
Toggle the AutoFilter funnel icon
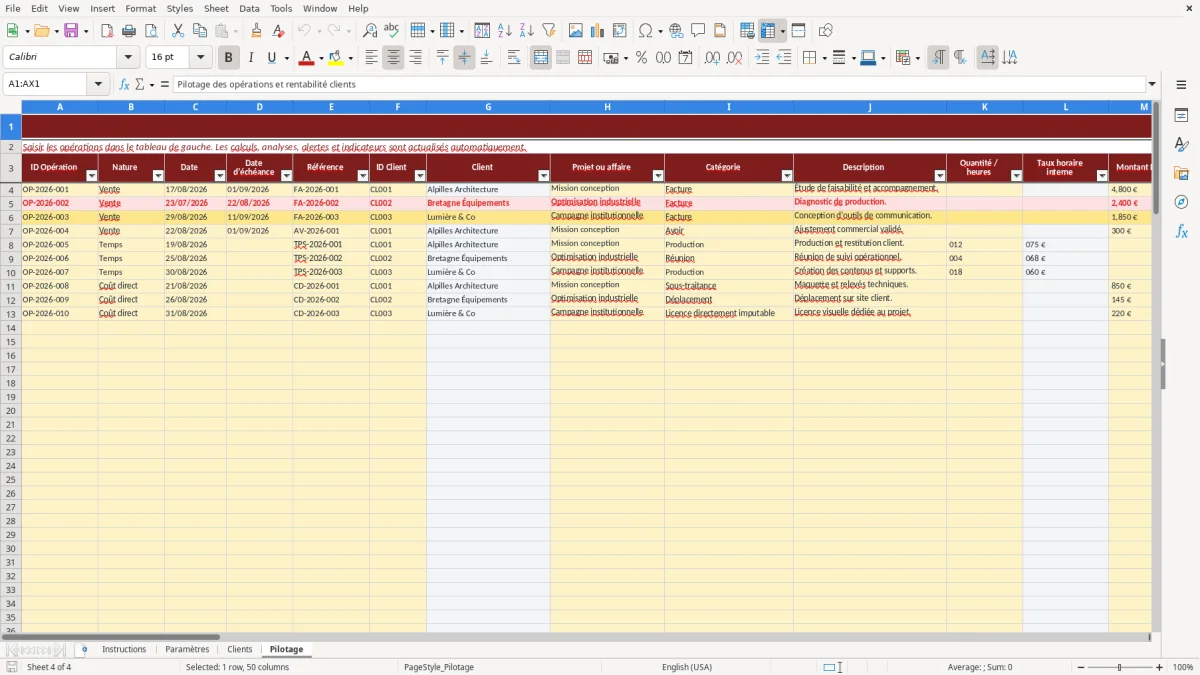(549, 31)
